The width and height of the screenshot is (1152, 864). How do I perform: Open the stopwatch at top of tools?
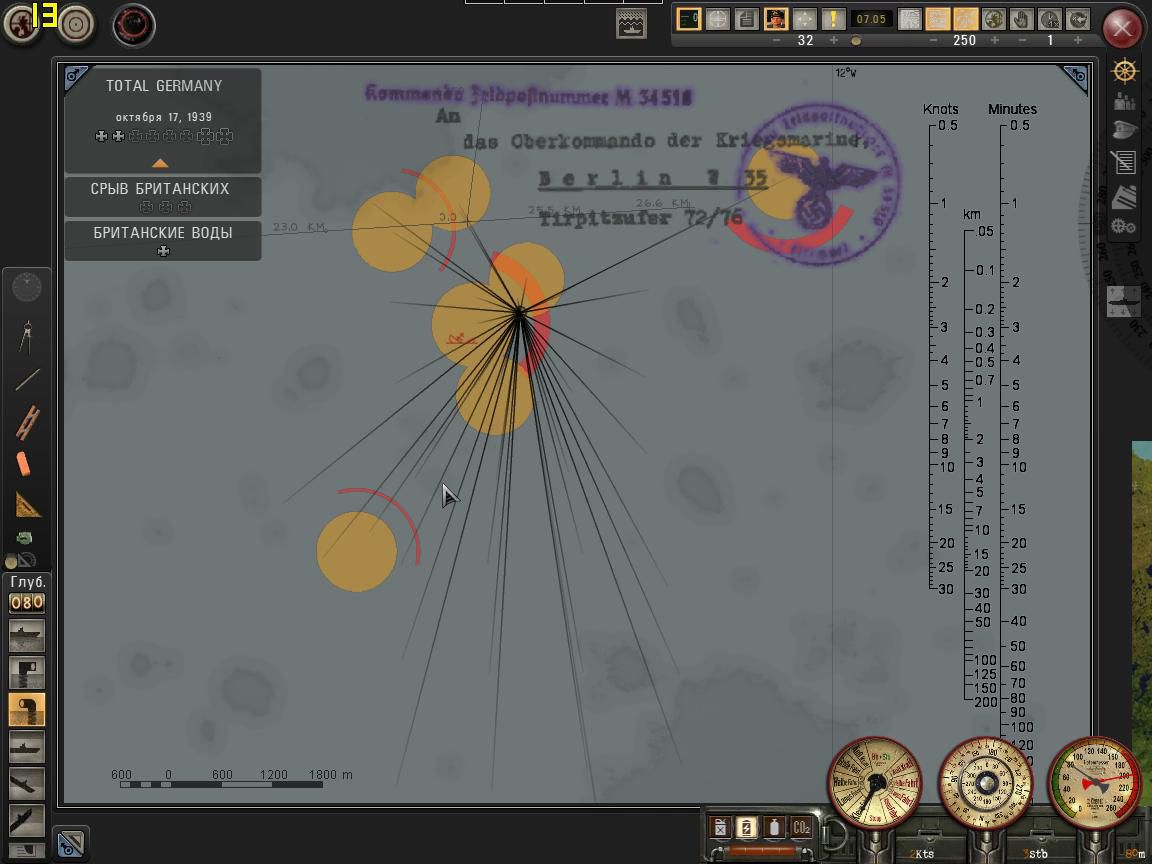tap(27, 287)
